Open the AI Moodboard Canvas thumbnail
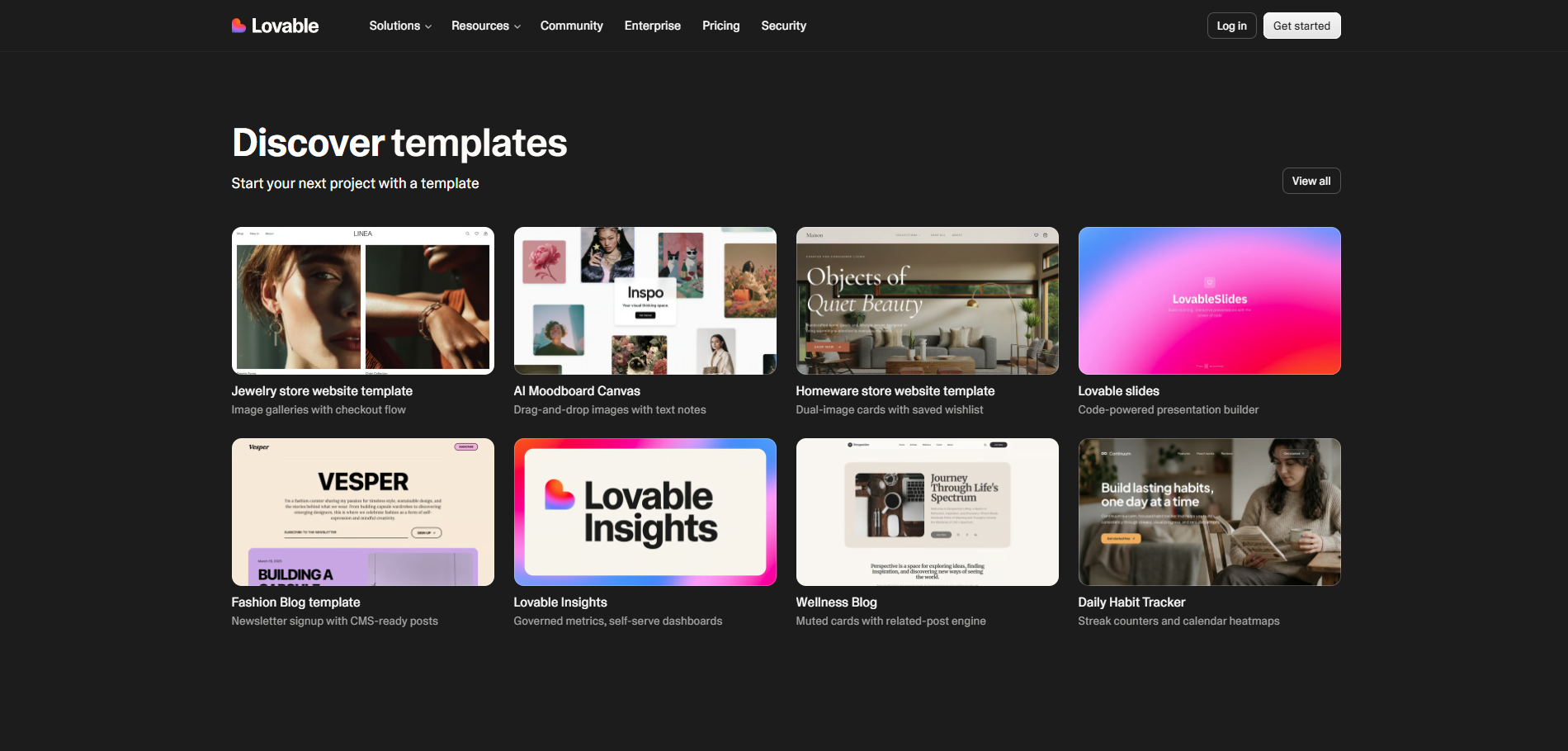Image resolution: width=1568 pixels, height=751 pixels. (645, 300)
